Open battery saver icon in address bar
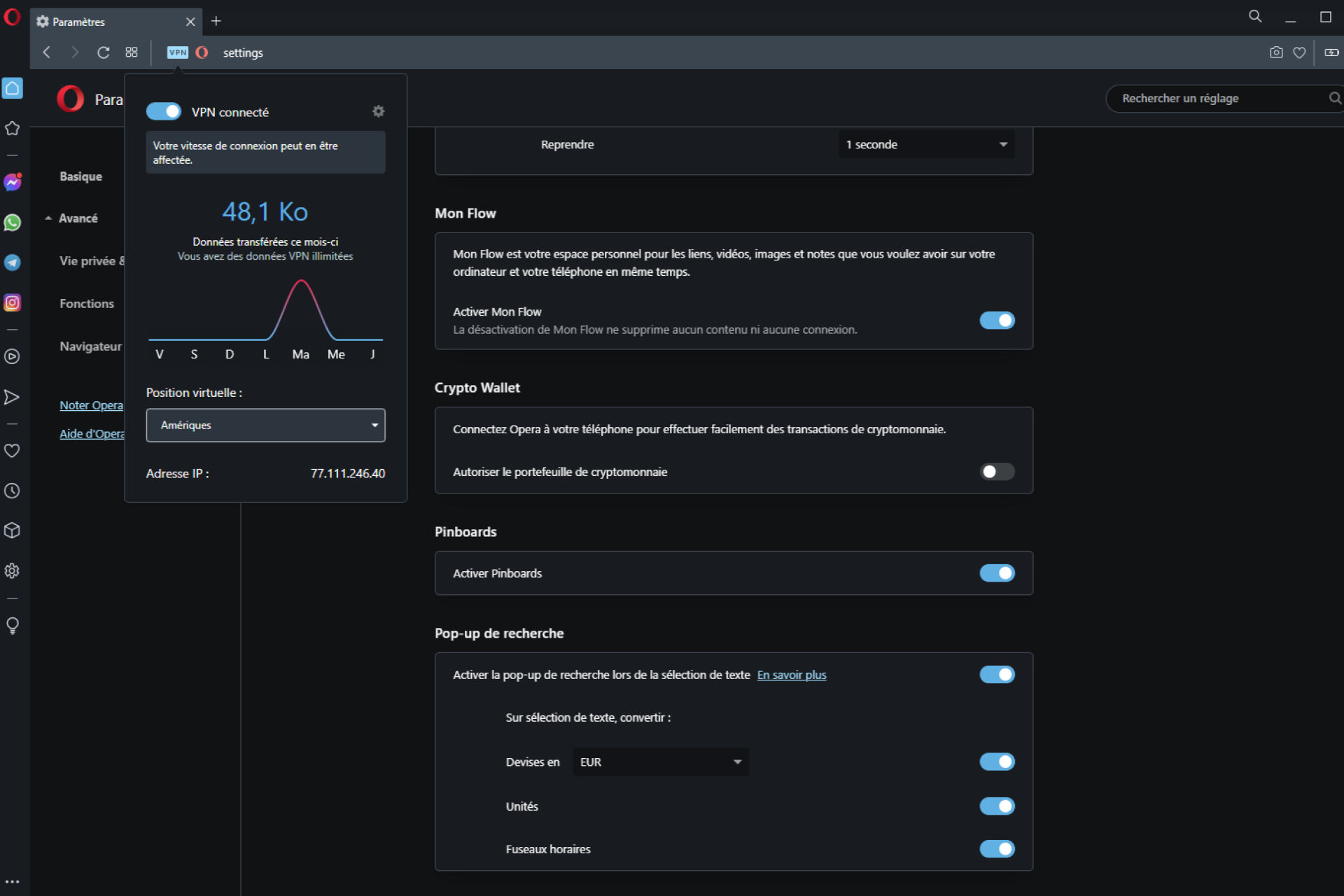The height and width of the screenshot is (896, 1344). (x=1331, y=52)
